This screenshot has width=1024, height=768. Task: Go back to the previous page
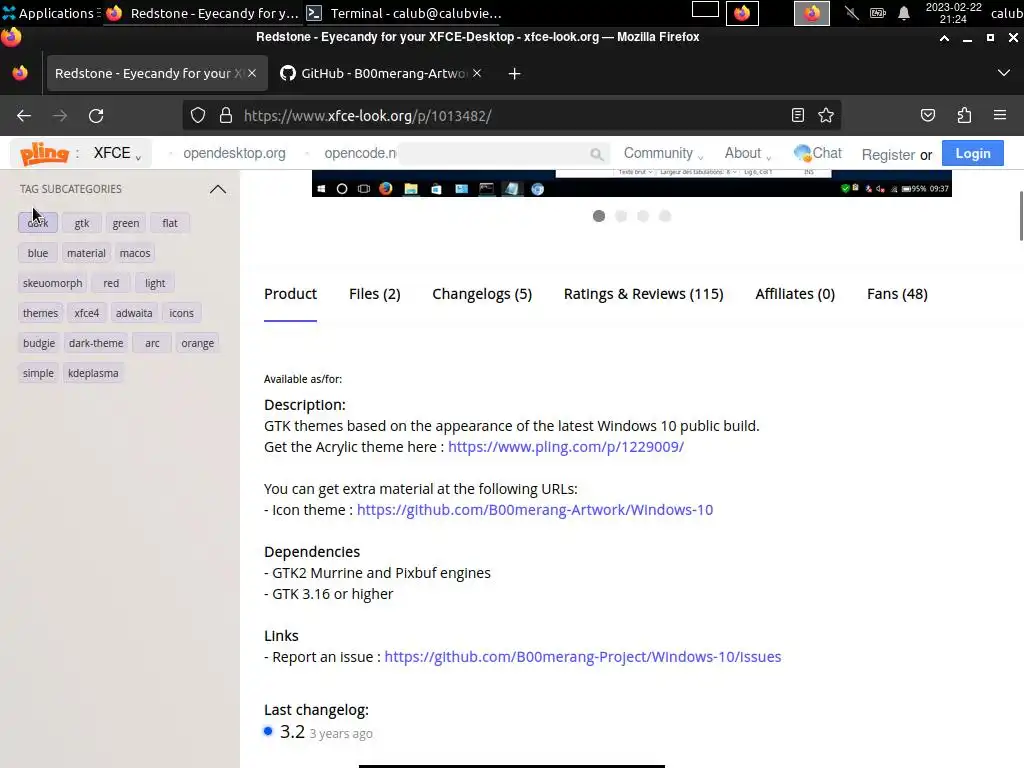pos(24,116)
